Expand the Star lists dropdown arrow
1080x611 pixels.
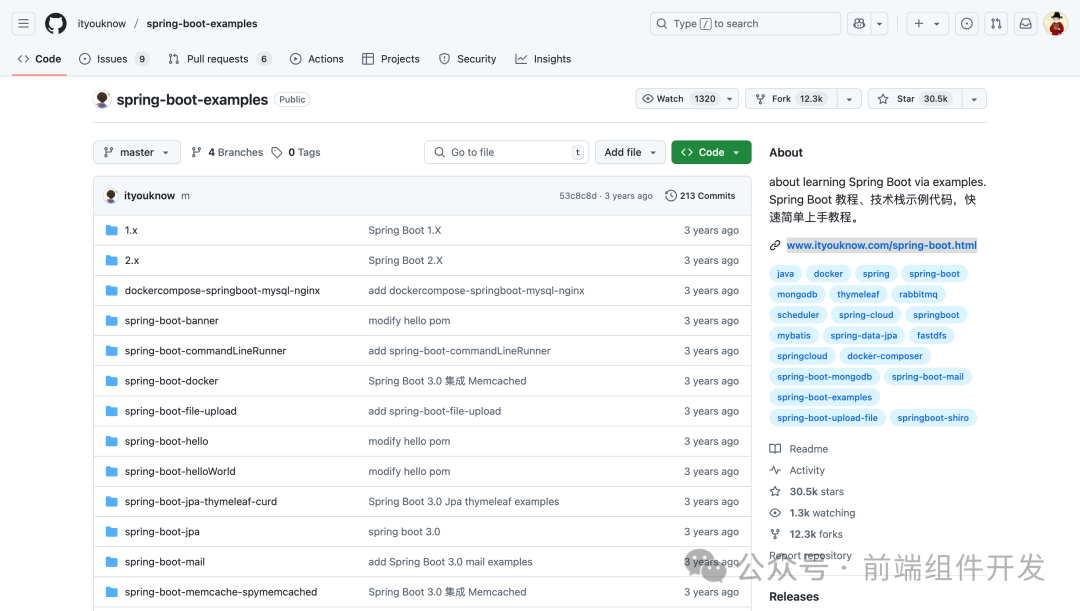tap(974, 99)
